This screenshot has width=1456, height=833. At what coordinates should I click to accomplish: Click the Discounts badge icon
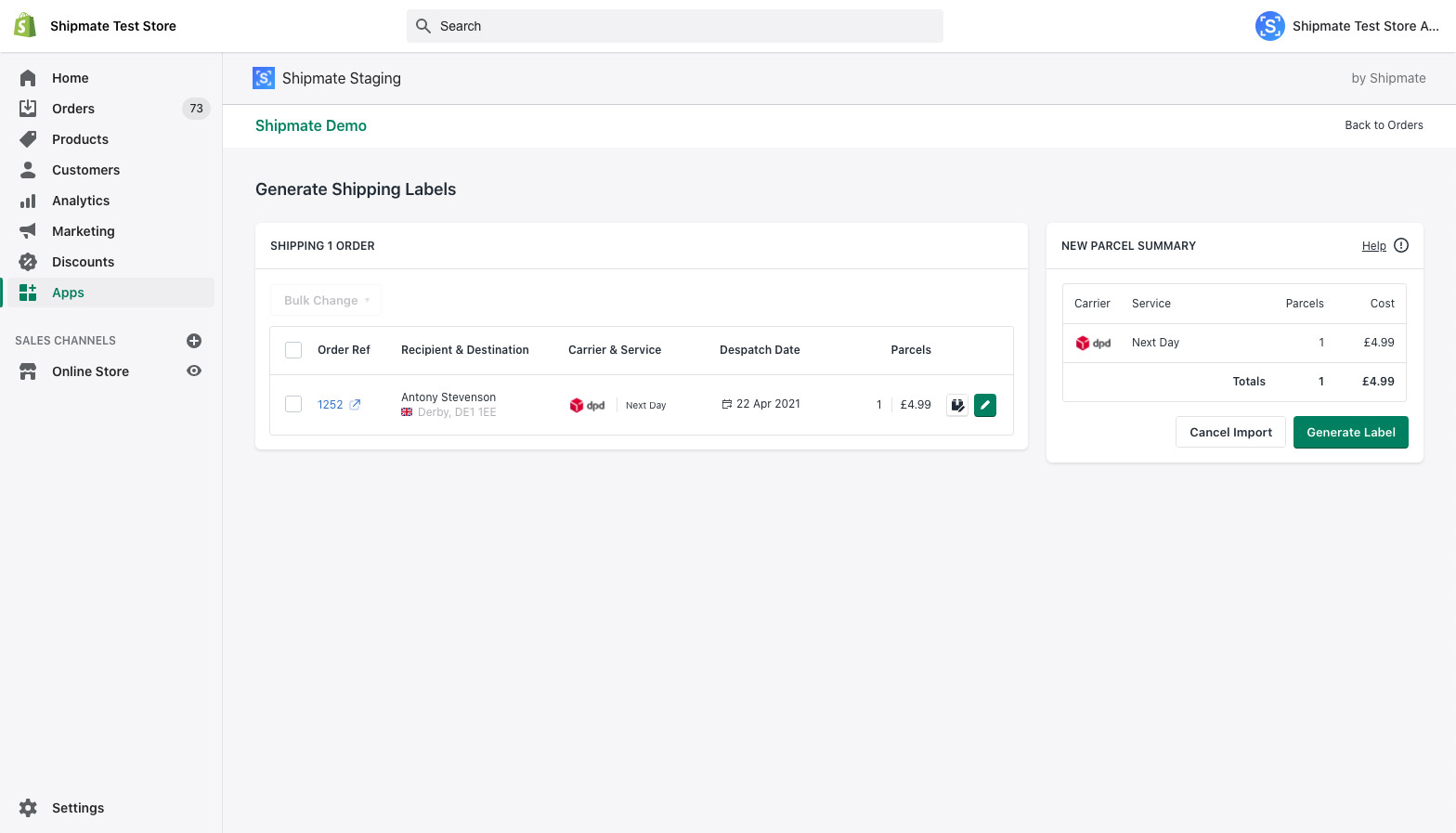pyautogui.click(x=28, y=262)
